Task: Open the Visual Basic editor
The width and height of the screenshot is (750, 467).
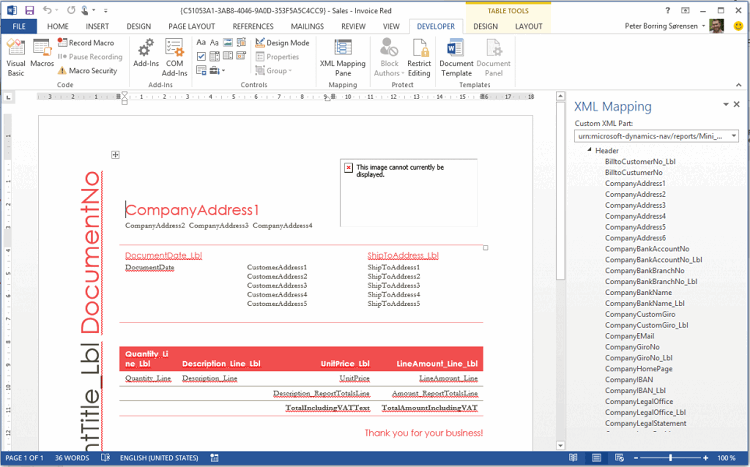Action: [x=15, y=55]
